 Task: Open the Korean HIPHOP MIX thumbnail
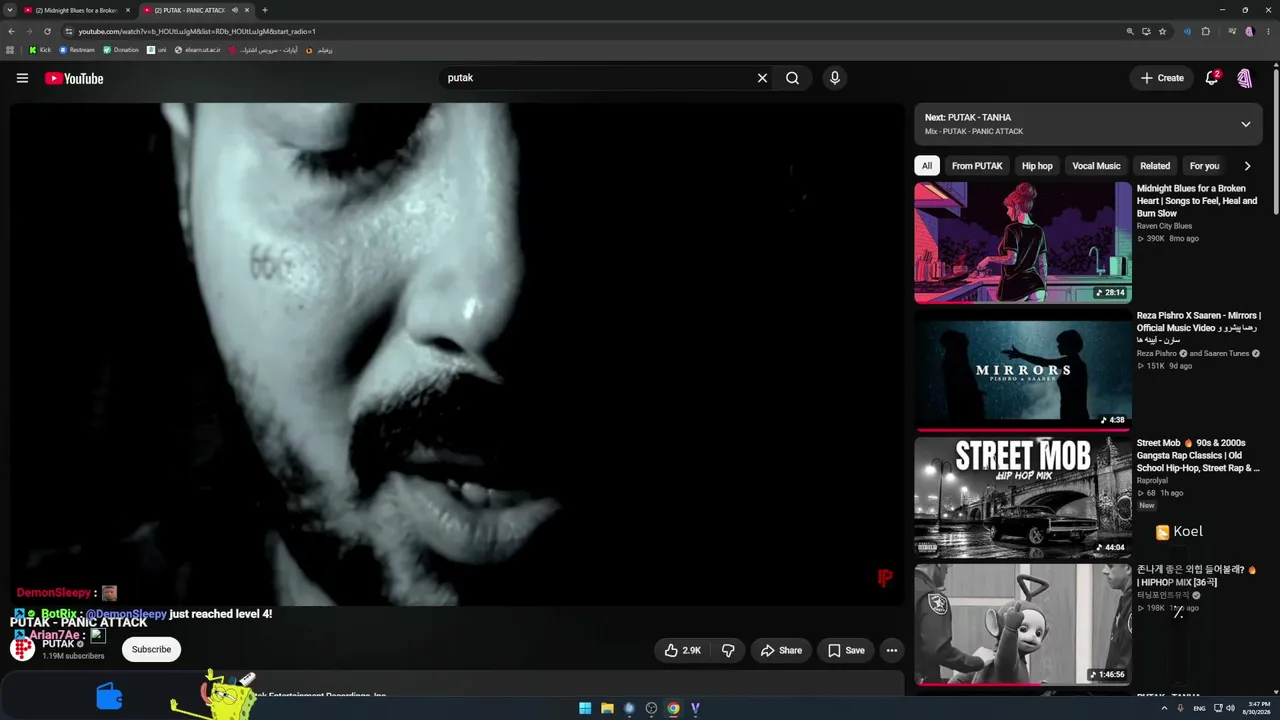1023,623
